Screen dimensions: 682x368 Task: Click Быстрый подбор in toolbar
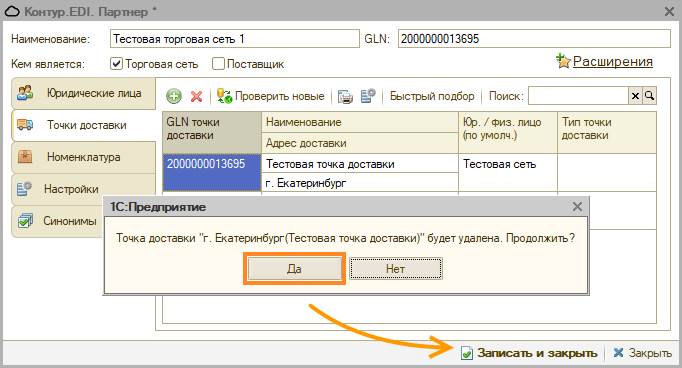coord(432,96)
